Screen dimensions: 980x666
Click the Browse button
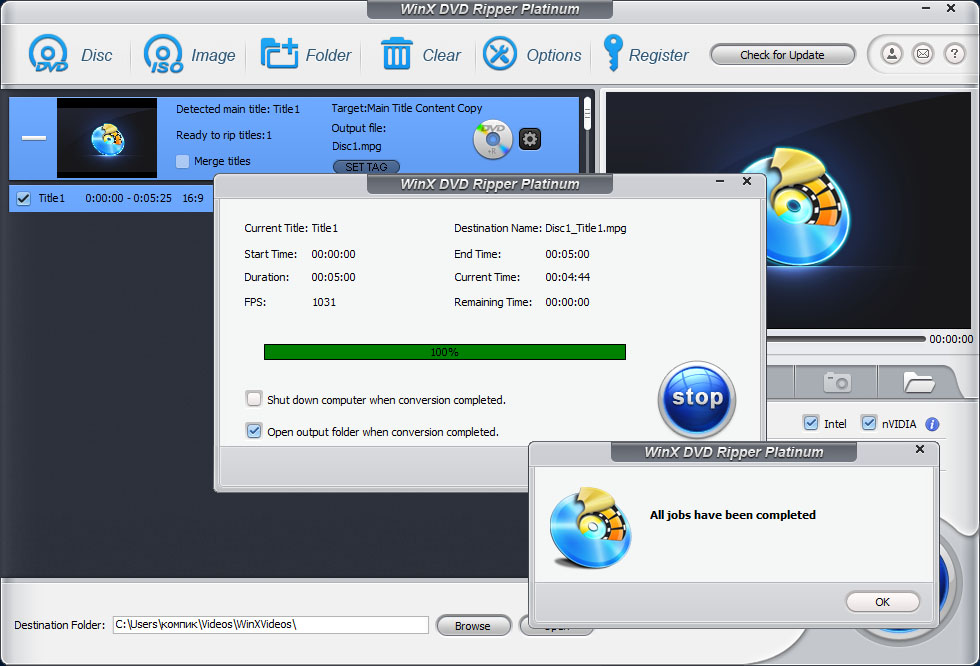(473, 625)
